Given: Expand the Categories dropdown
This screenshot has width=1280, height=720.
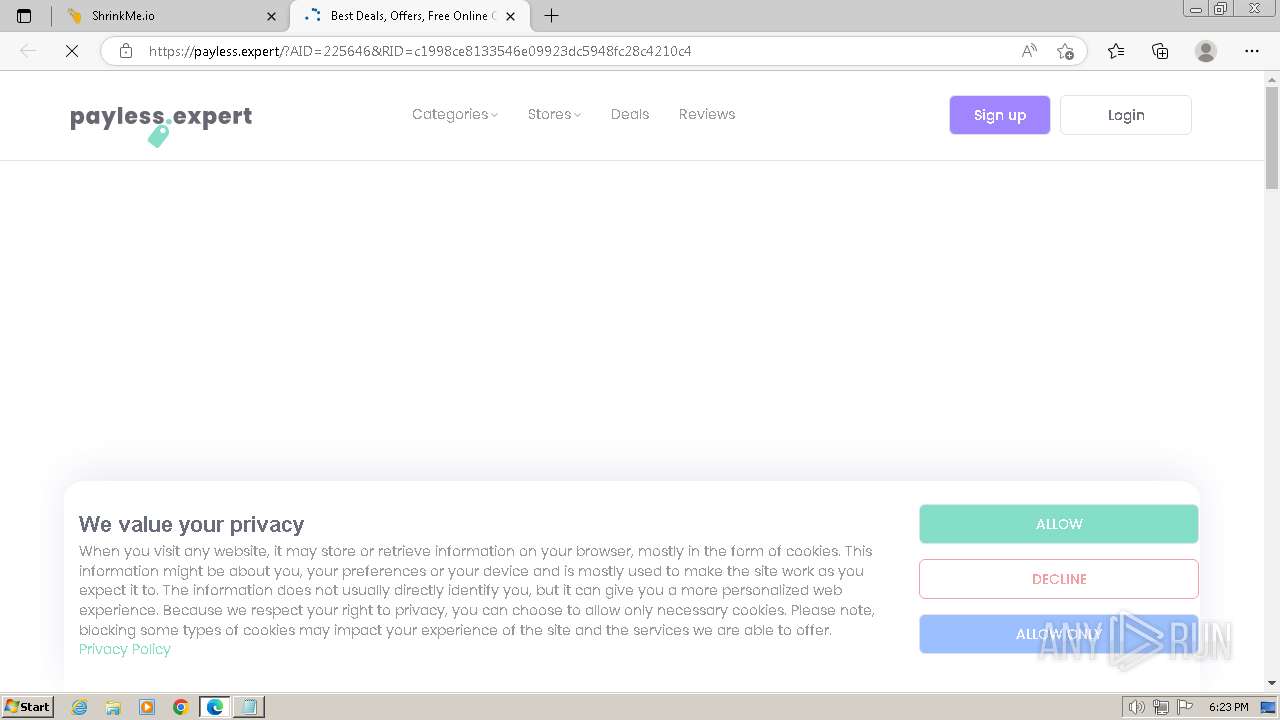Looking at the screenshot, I should pyautogui.click(x=455, y=114).
